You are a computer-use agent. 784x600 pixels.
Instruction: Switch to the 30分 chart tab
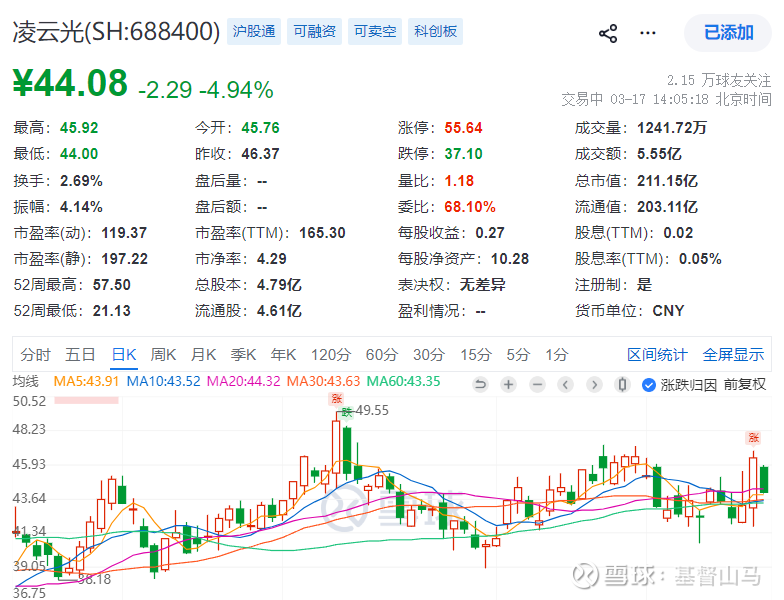429,355
